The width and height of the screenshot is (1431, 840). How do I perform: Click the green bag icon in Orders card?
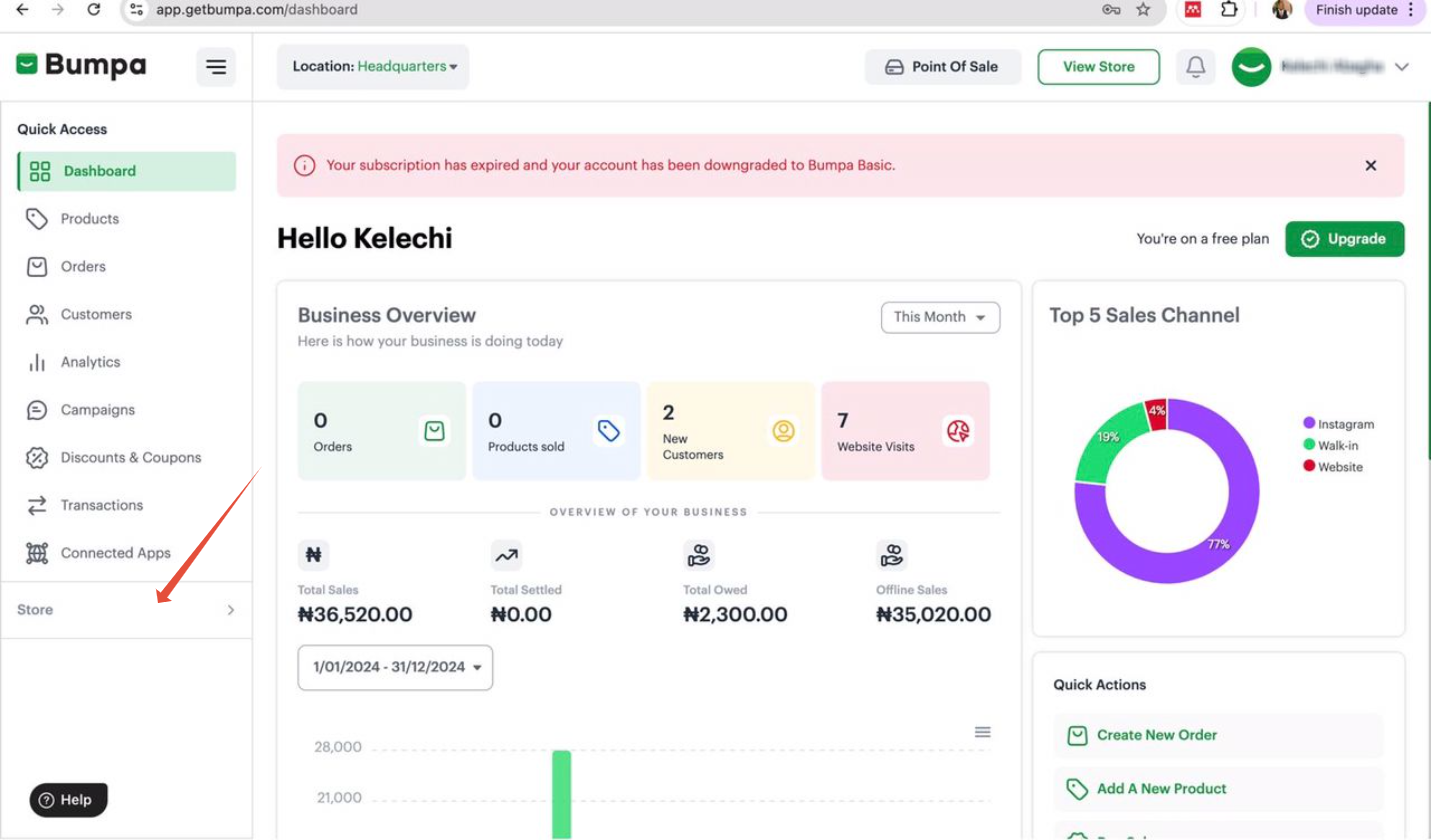coord(434,431)
